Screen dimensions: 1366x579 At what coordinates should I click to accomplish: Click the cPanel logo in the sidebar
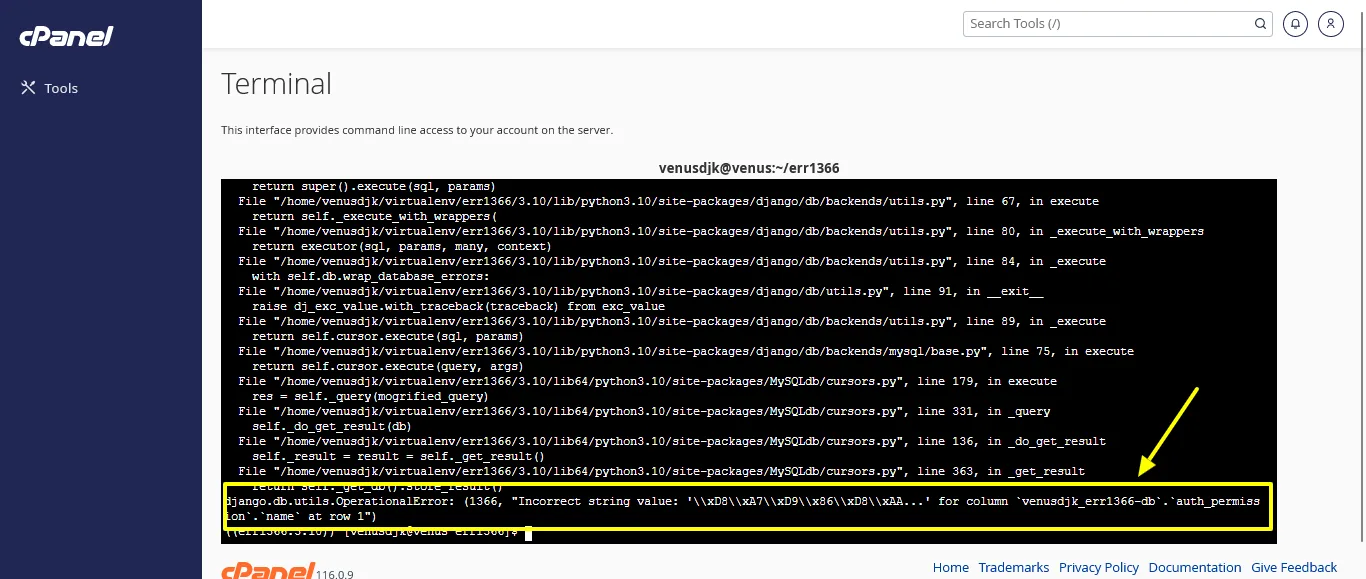(x=66, y=36)
